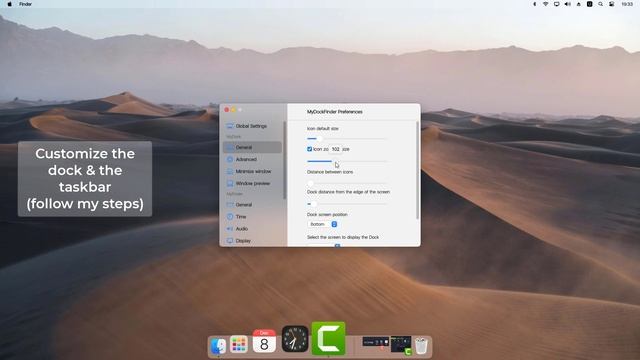Restore the minimized Camtasia window thumbnail

[x=400, y=345]
